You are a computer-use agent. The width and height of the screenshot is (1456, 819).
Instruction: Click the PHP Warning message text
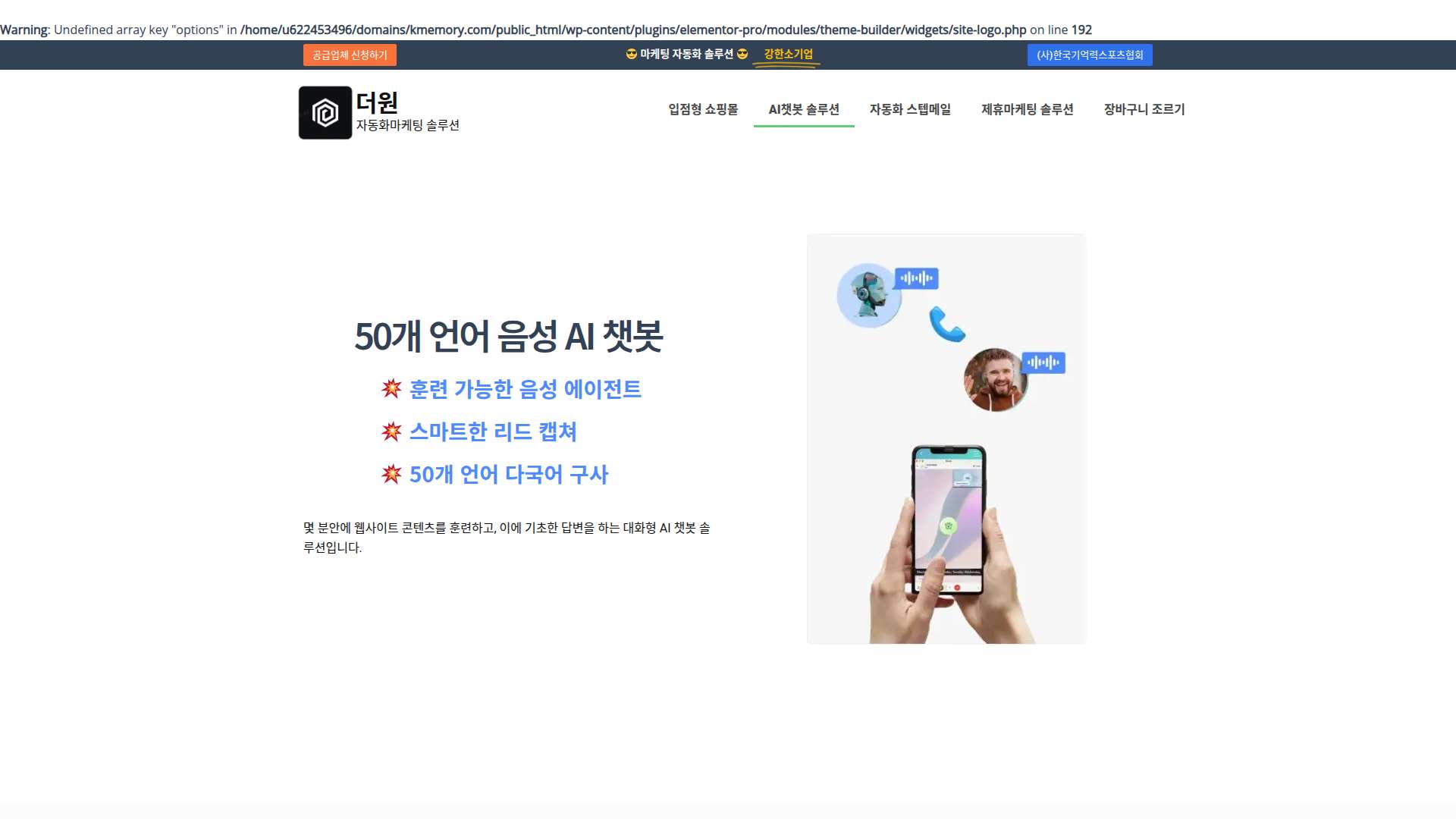546,30
